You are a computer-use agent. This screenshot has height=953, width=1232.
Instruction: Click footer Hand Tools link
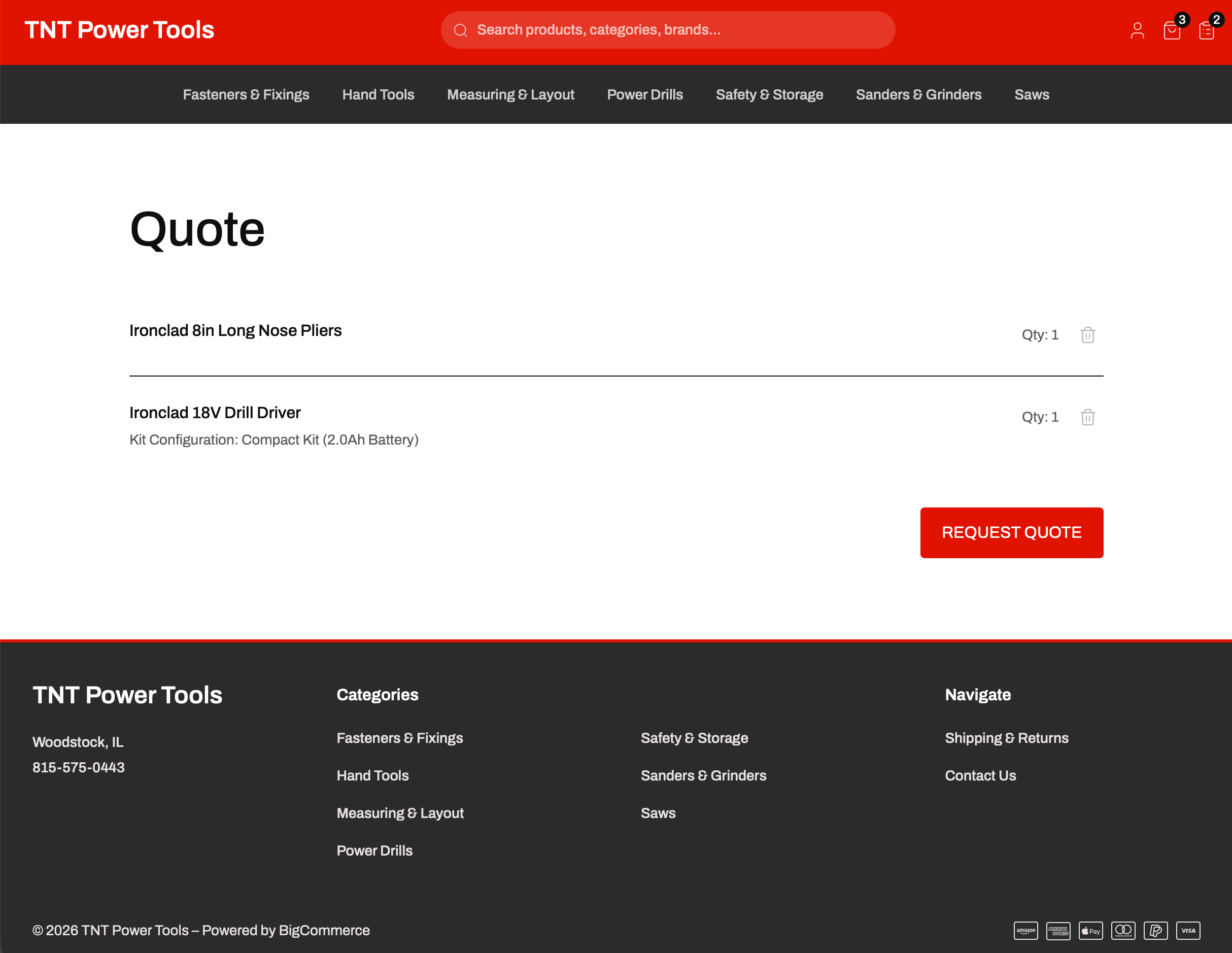(x=372, y=775)
